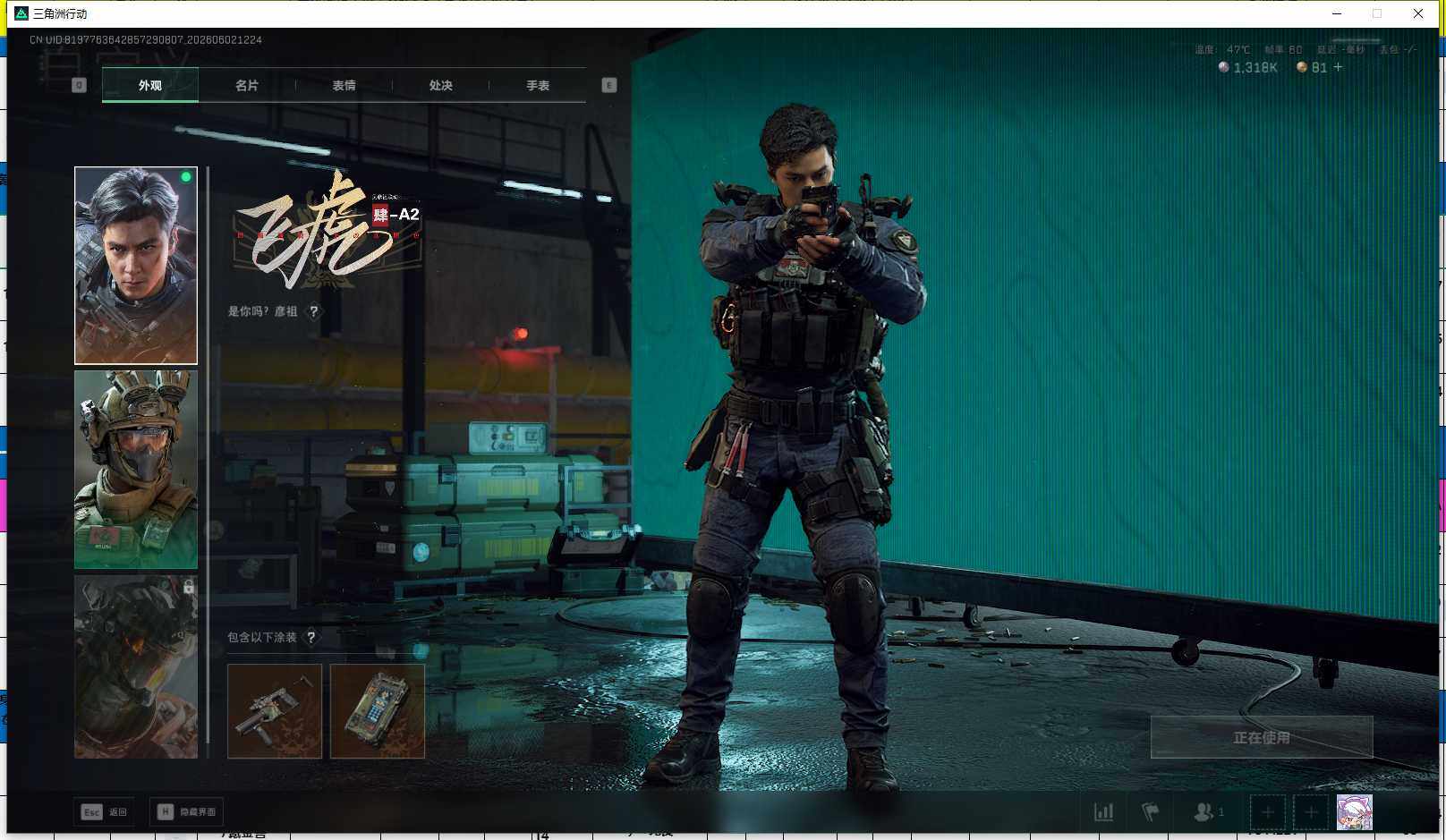
Task: Click the E next-tab key icon
Action: pyautogui.click(x=609, y=85)
